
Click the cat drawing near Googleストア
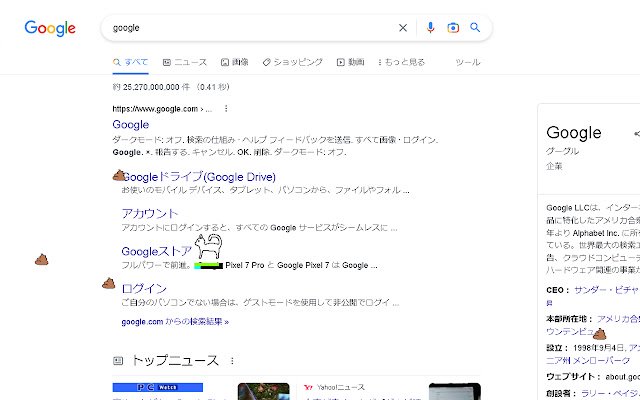click(x=209, y=246)
